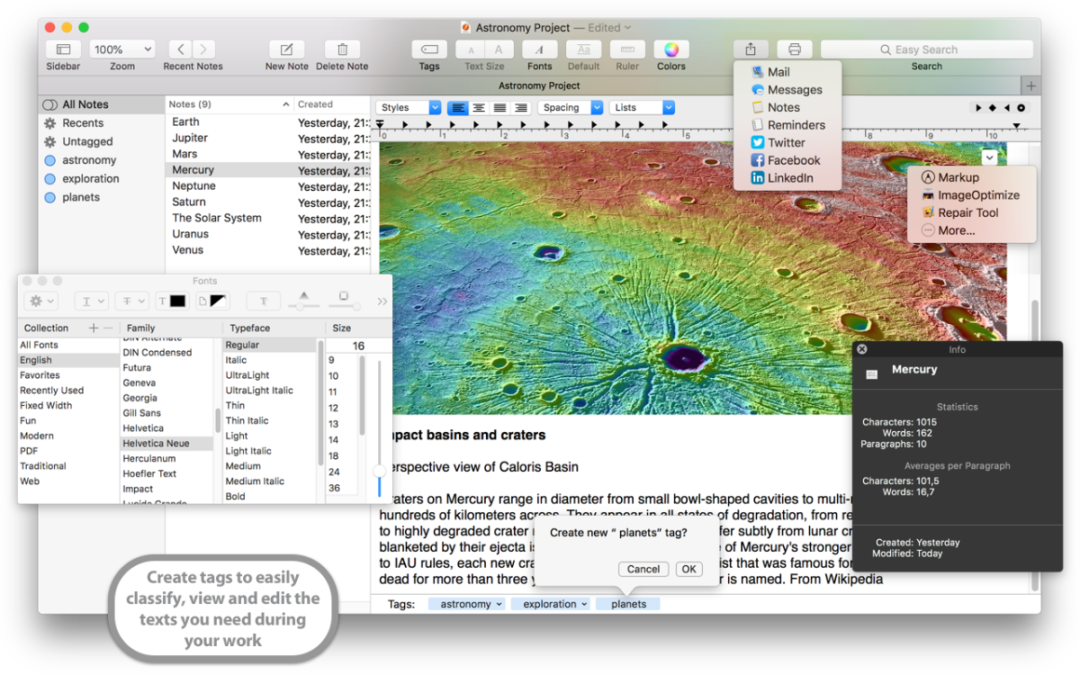Toggle the Sidebar using its toolbar icon
This screenshot has width=1080, height=675.
63,48
